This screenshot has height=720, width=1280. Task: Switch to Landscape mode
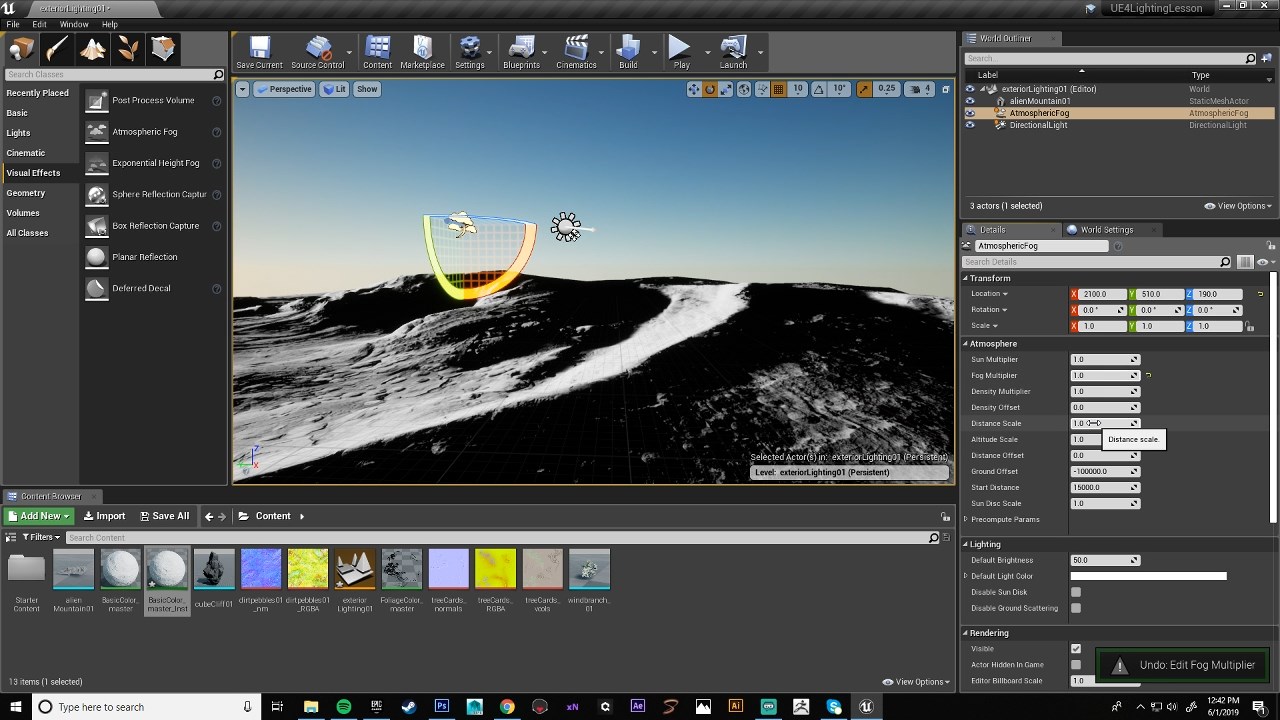point(94,48)
